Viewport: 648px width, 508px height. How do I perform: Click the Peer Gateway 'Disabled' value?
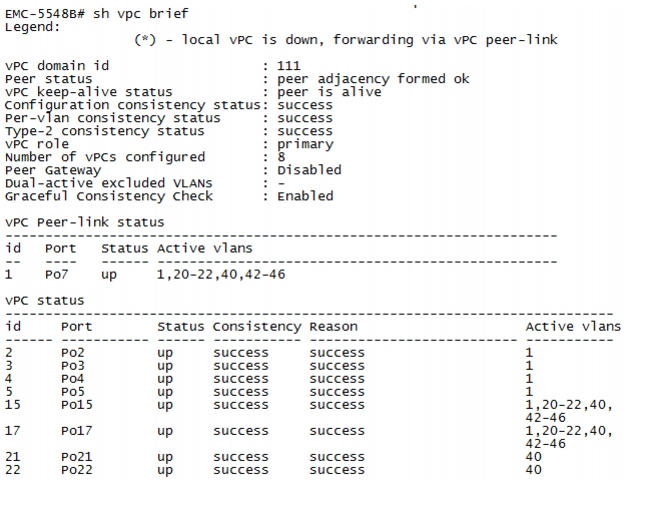(309, 170)
